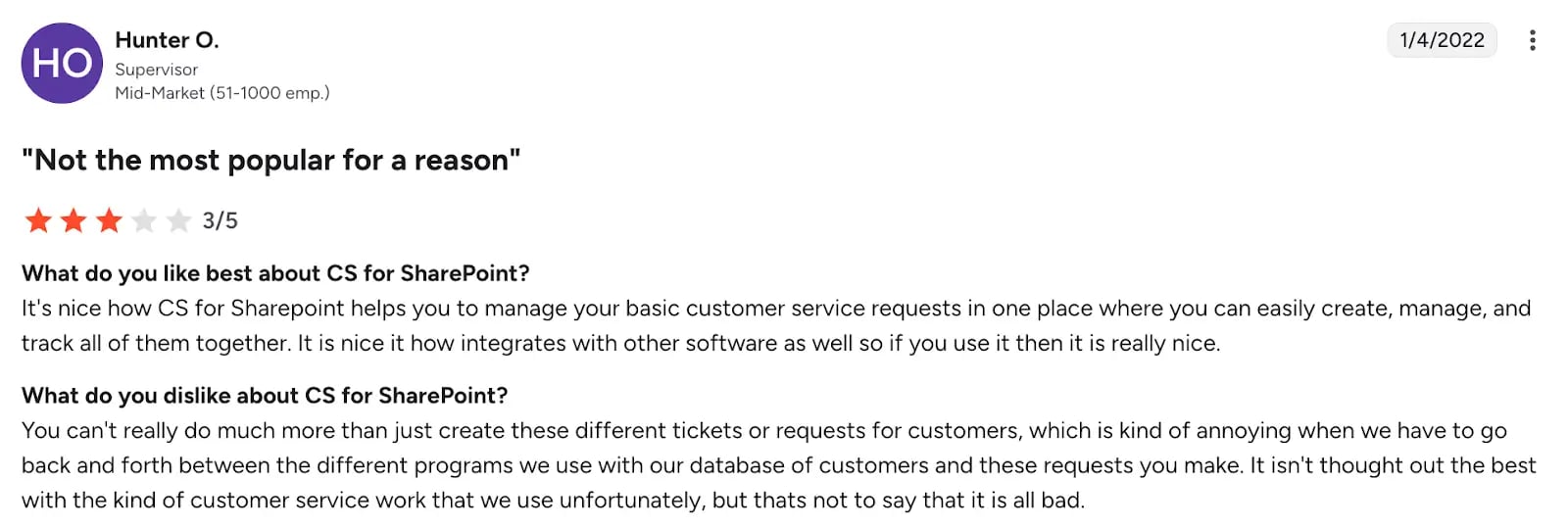This screenshot has height=528, width=1568.
Task: Click the line starting "track all of them"
Action: (620, 344)
